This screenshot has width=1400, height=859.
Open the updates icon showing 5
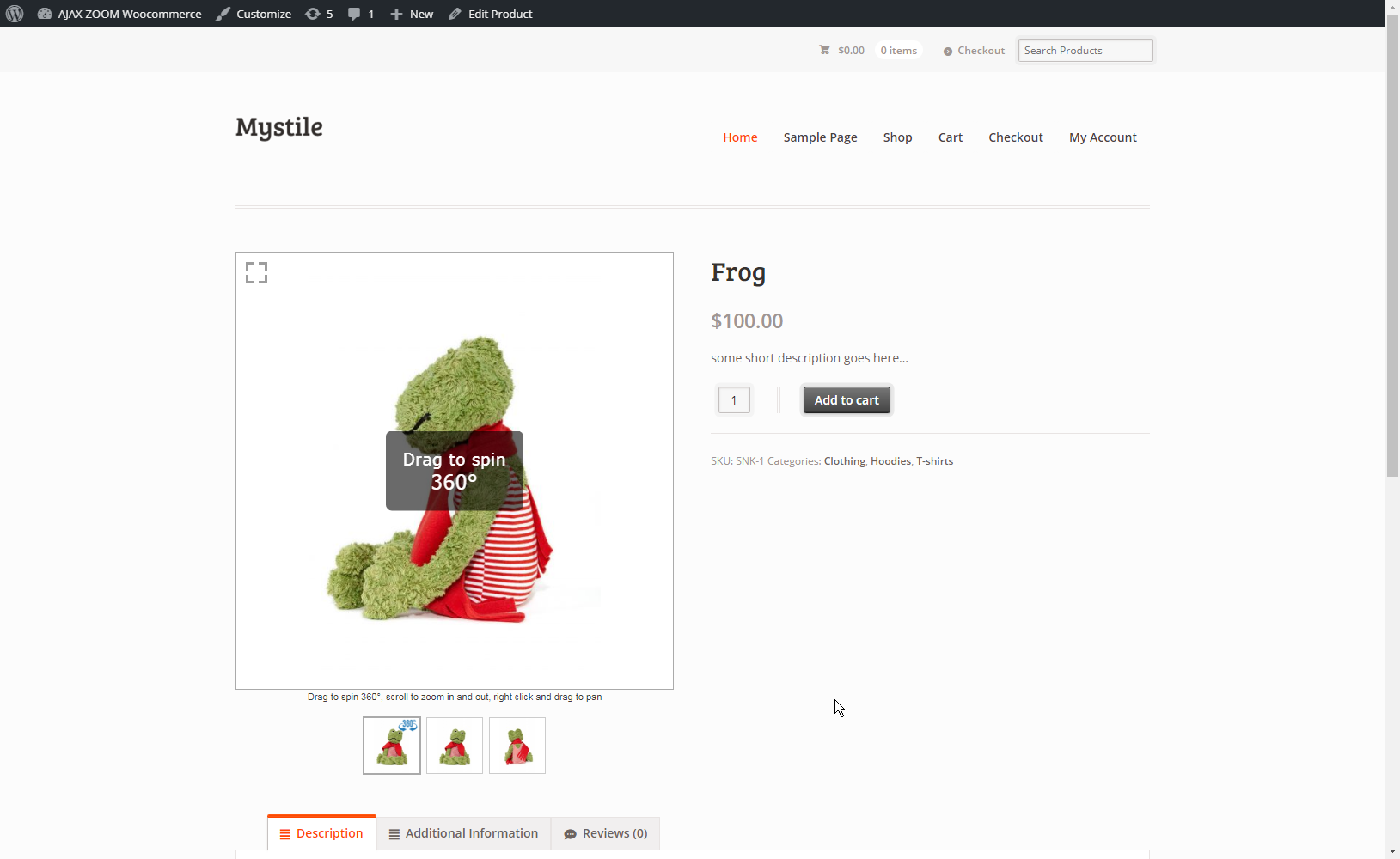319,14
